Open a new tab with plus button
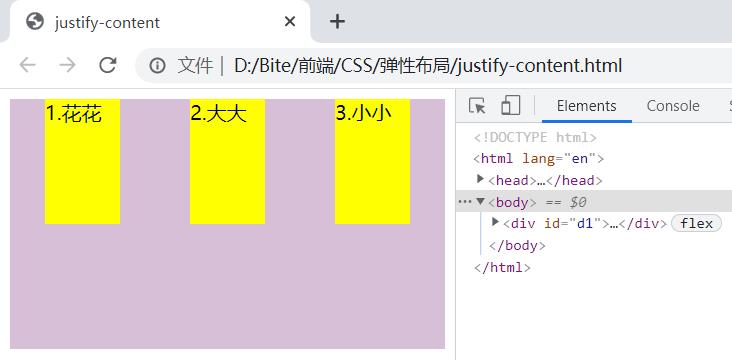Viewport: 732px width, 360px height. pos(337,21)
